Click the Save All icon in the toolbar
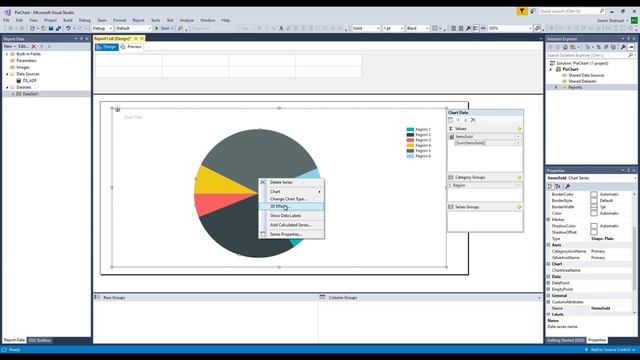 [58, 28]
